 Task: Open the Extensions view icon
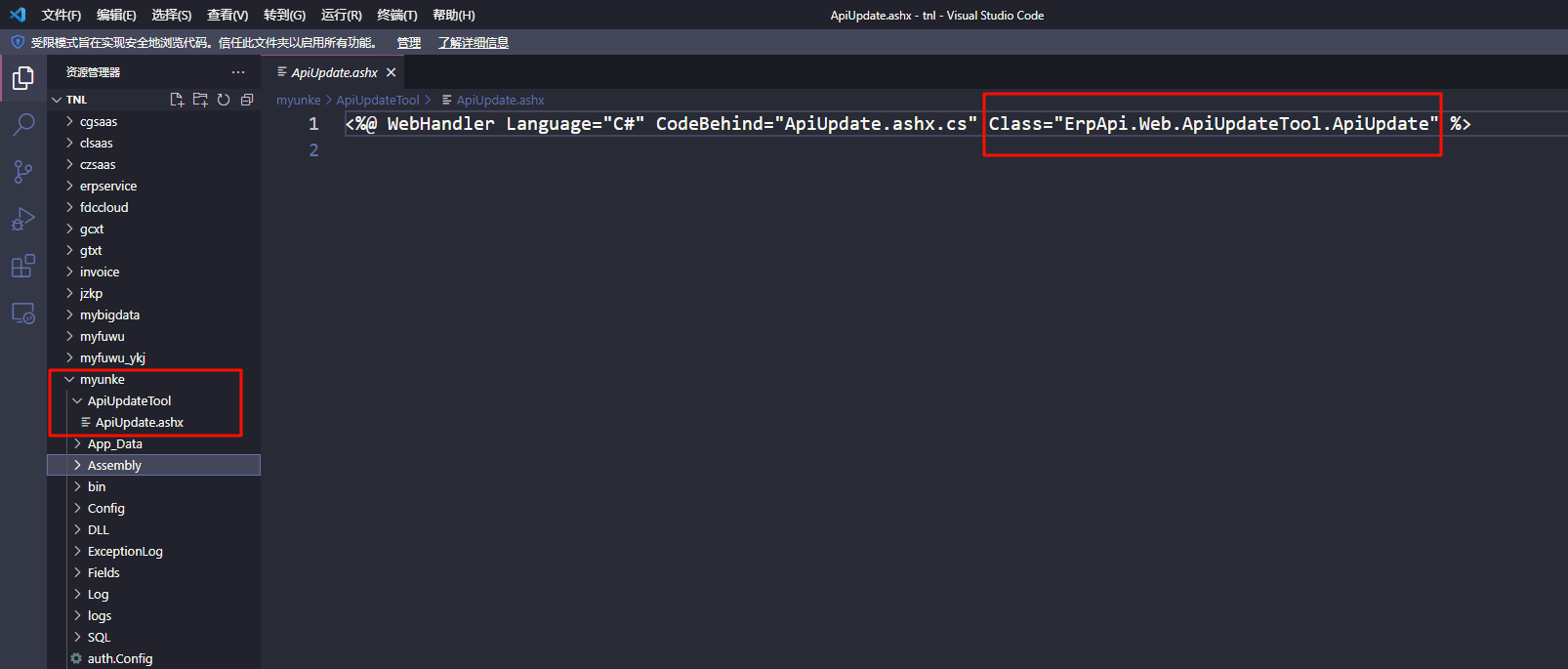click(22, 266)
